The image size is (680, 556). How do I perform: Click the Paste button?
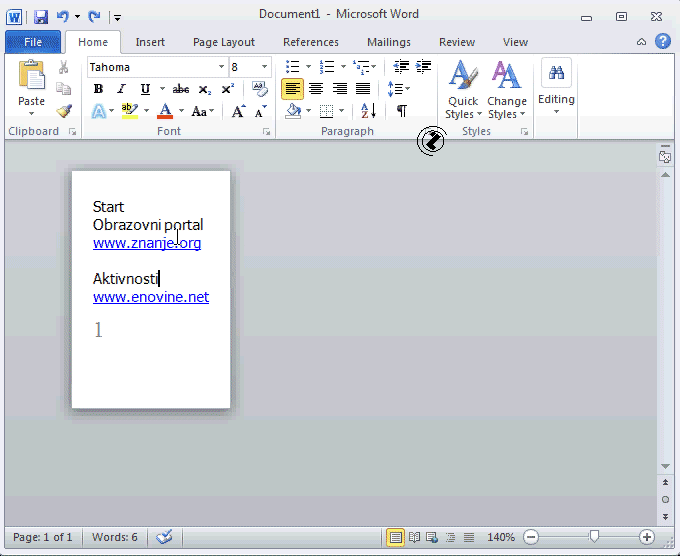31,85
